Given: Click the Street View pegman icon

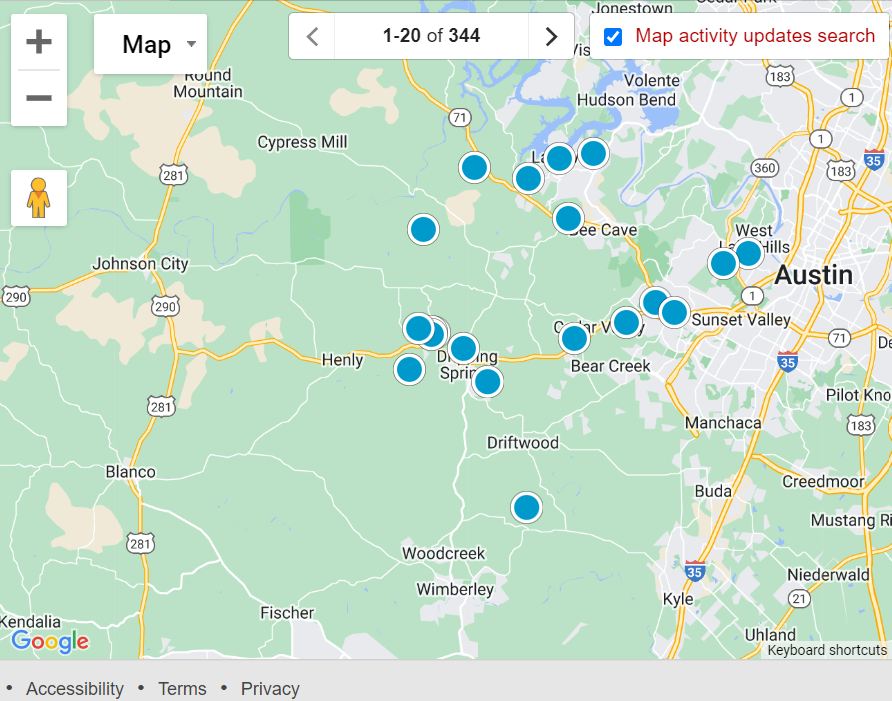Looking at the screenshot, I should tap(39, 198).
